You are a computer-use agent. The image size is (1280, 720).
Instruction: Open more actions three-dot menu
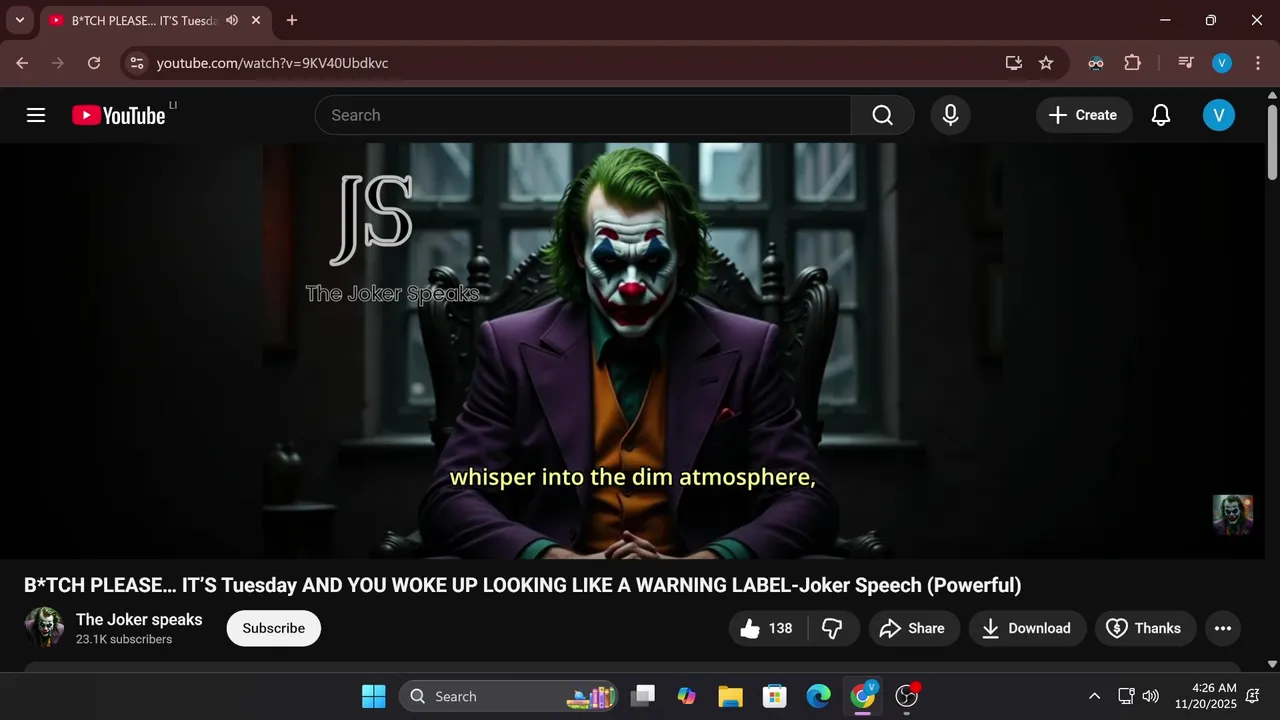1222,628
